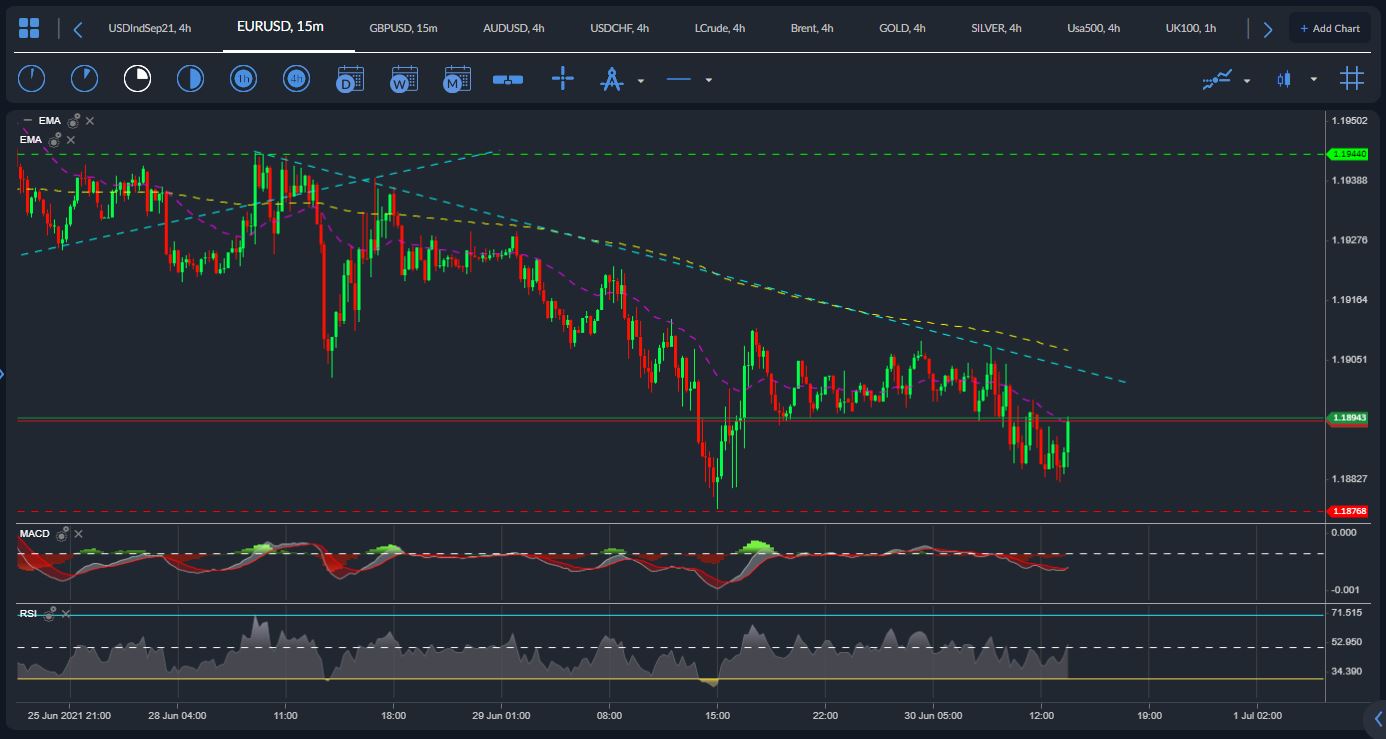Click the MACD panel label
Screen dimensions: 1386x739
(34, 534)
